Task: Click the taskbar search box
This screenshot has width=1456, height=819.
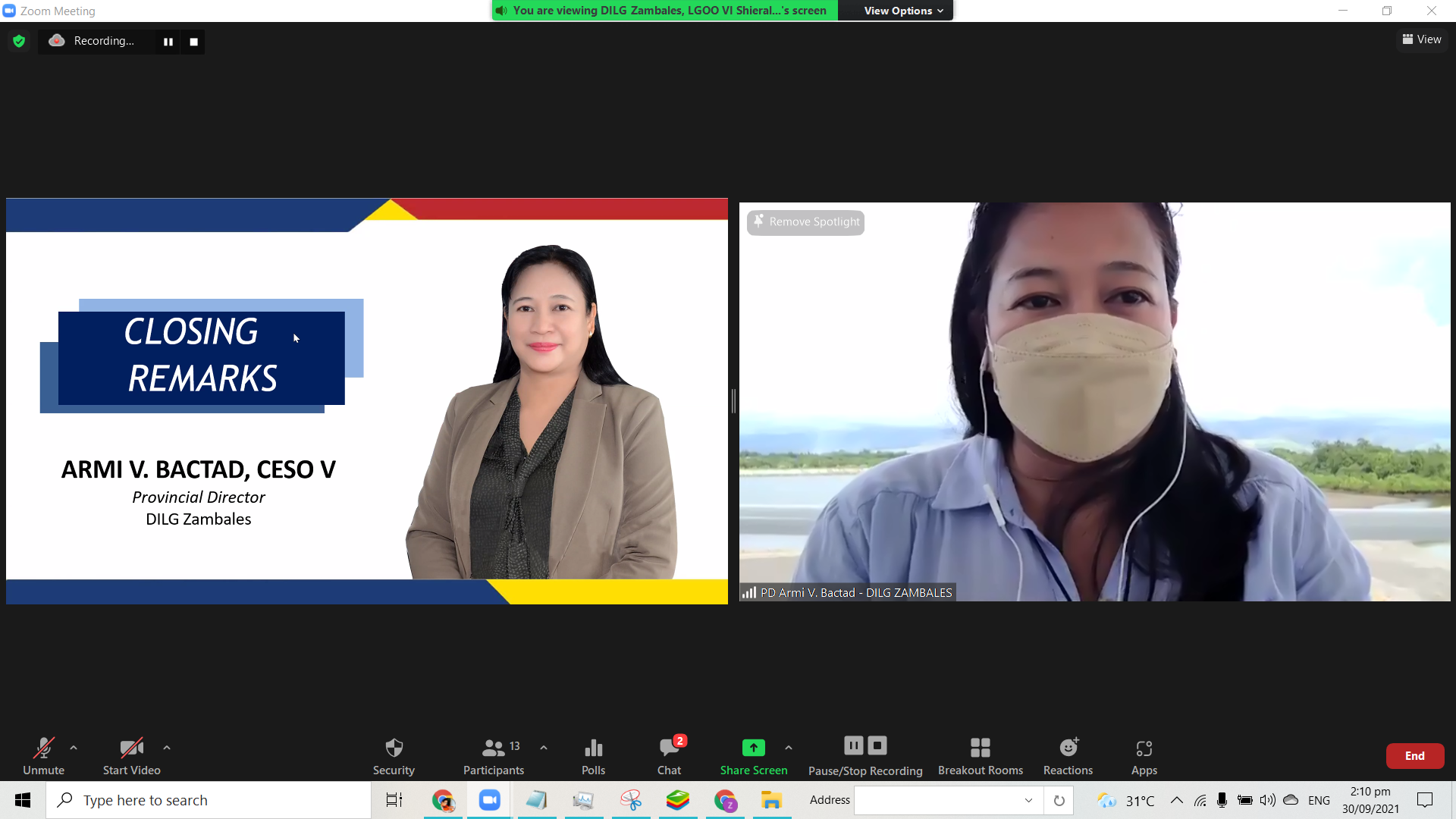Action: pos(209,800)
